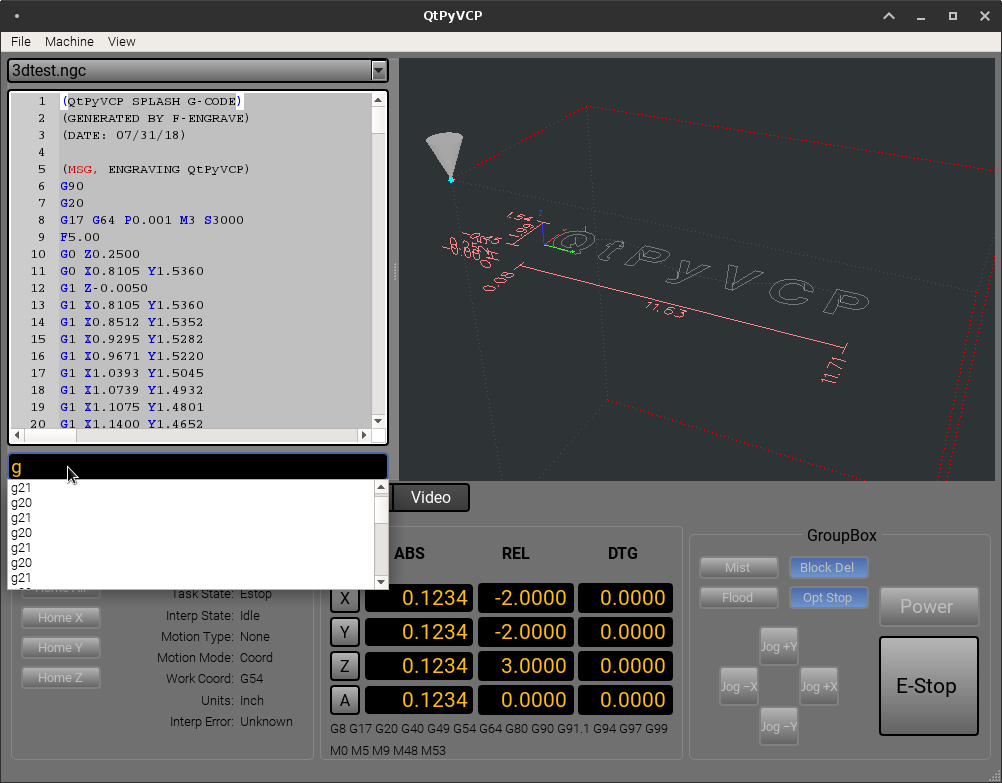The height and width of the screenshot is (783, 1002).
Task: Toggle the Block Del option
Action: (828, 568)
